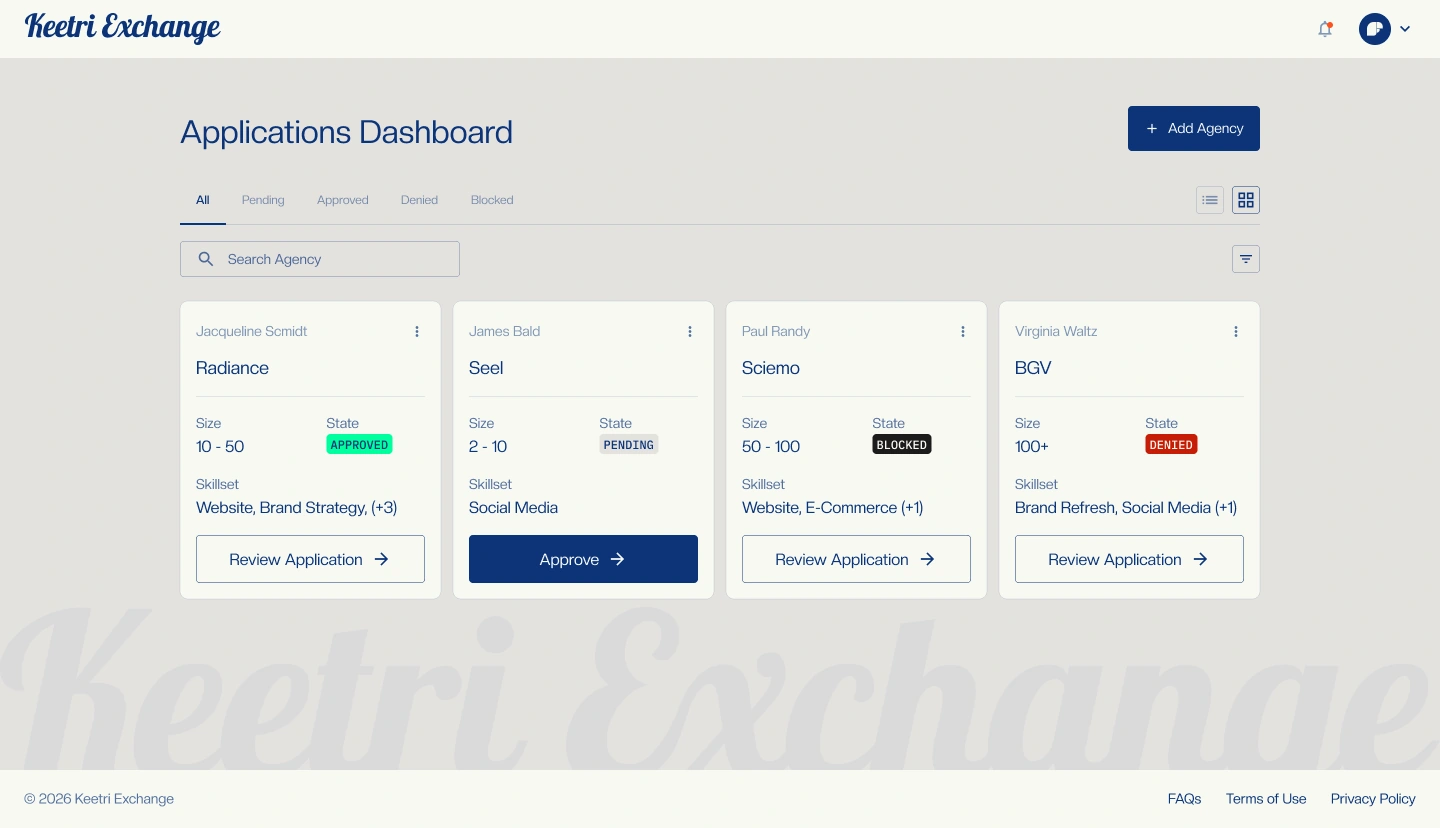Screen dimensions: 1440x828
Task: Select the Blocked tab
Action: click(492, 200)
